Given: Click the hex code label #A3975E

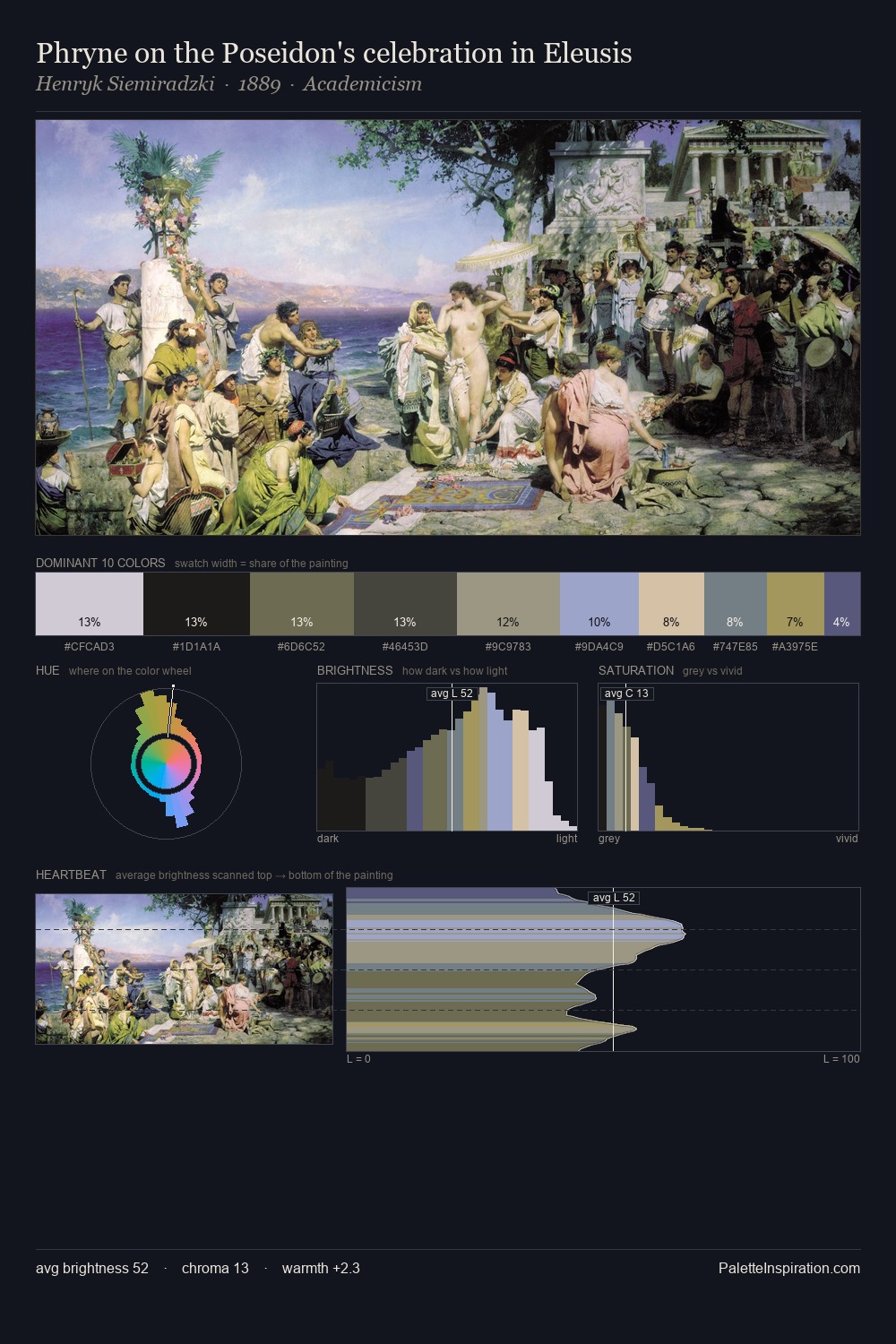Looking at the screenshot, I should pos(795,647).
